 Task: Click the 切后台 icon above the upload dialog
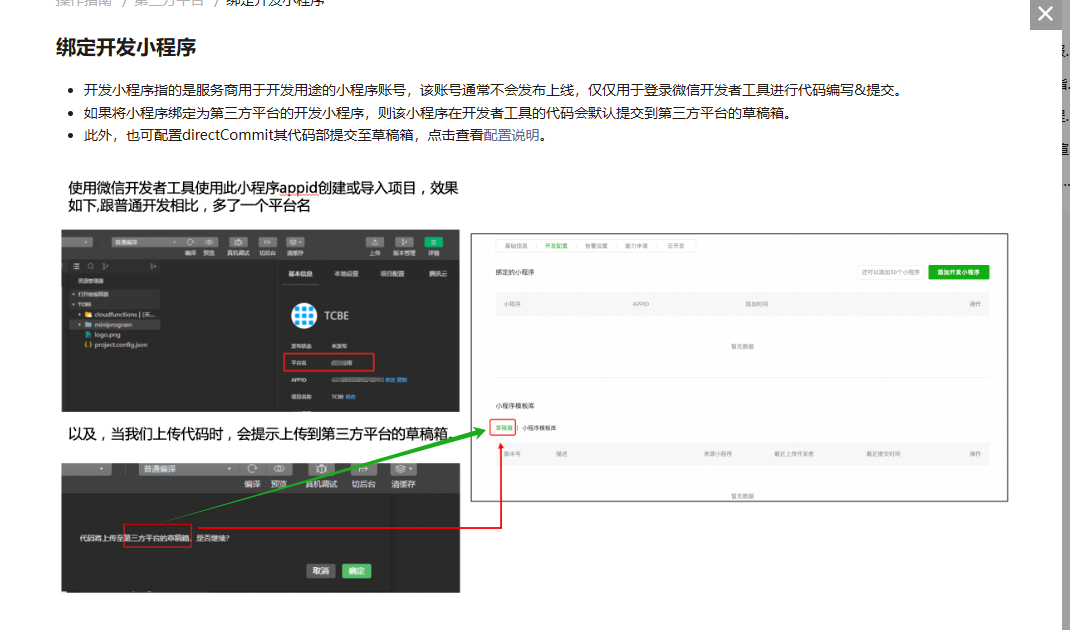[x=363, y=468]
